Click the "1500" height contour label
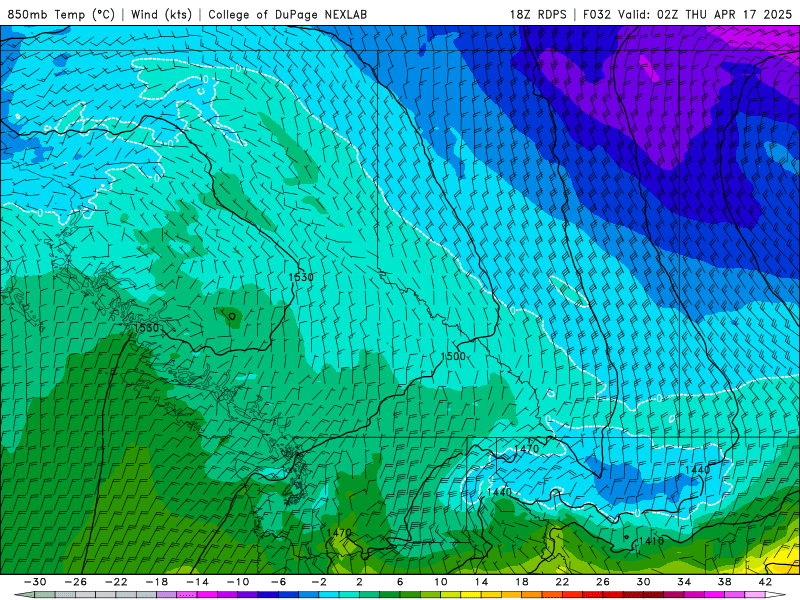This screenshot has height=600, width=800. point(453,356)
